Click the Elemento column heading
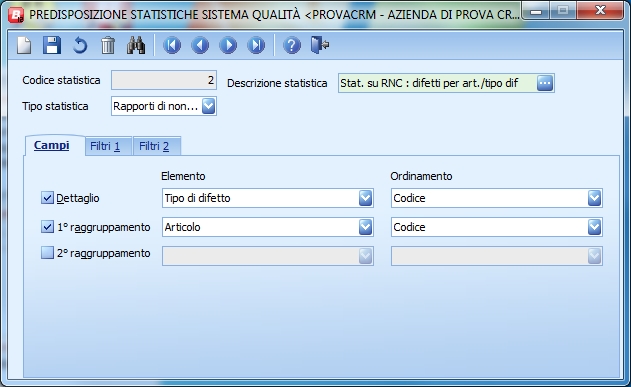The height and width of the screenshot is (387, 631). (x=183, y=176)
